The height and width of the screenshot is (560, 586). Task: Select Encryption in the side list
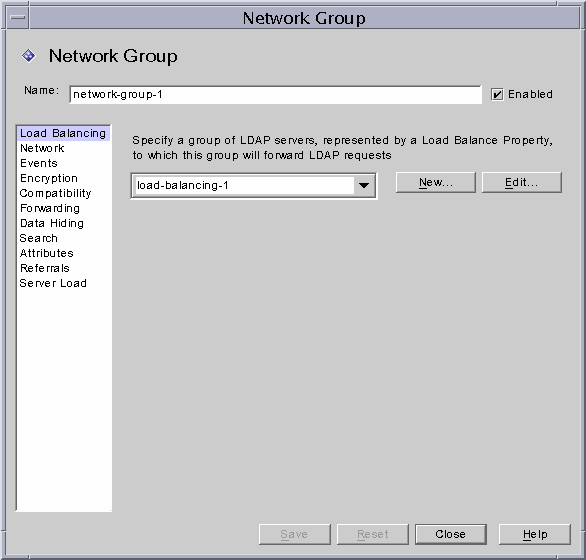tap(64, 178)
